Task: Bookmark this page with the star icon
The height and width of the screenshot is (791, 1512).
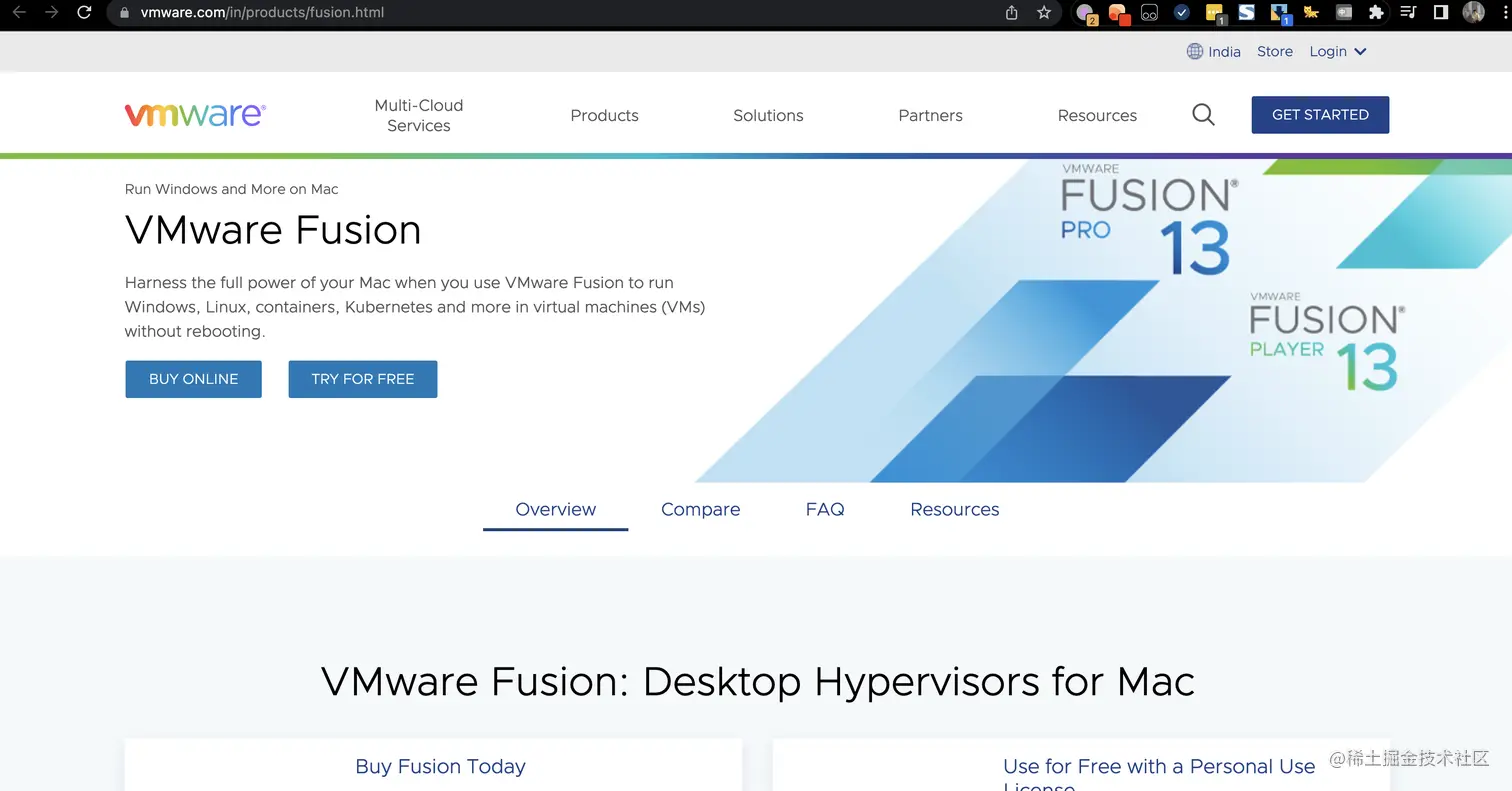Action: pos(1044,13)
